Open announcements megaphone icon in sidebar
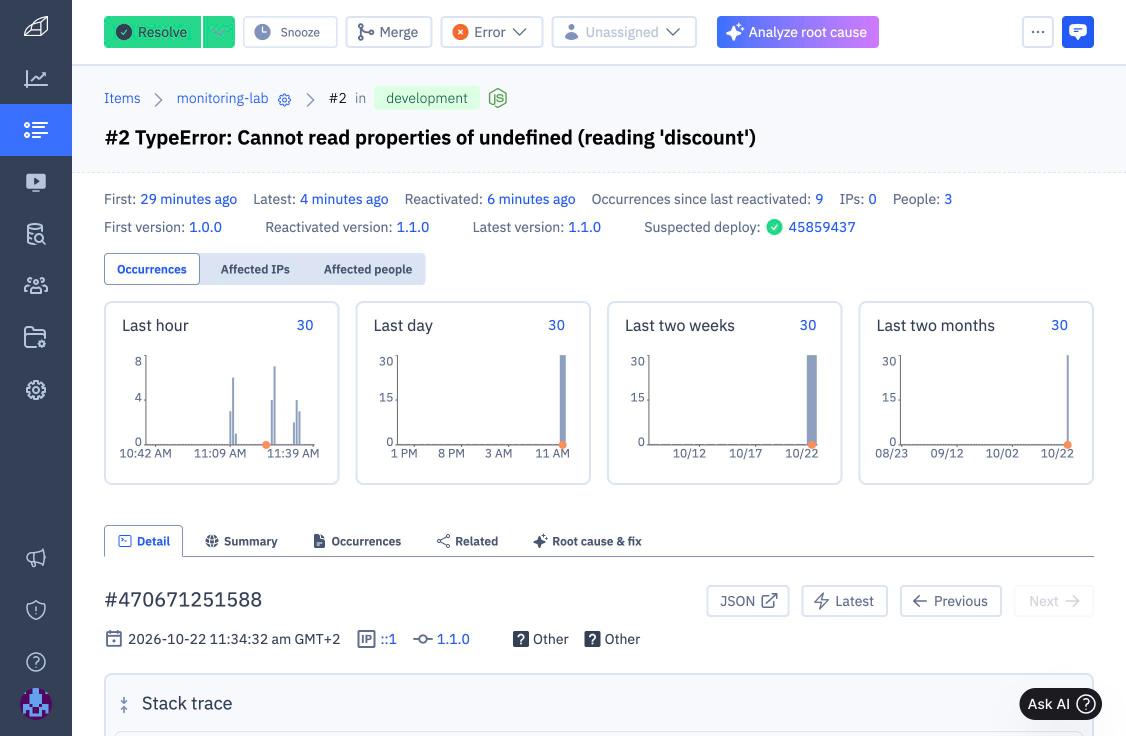 tap(36, 558)
